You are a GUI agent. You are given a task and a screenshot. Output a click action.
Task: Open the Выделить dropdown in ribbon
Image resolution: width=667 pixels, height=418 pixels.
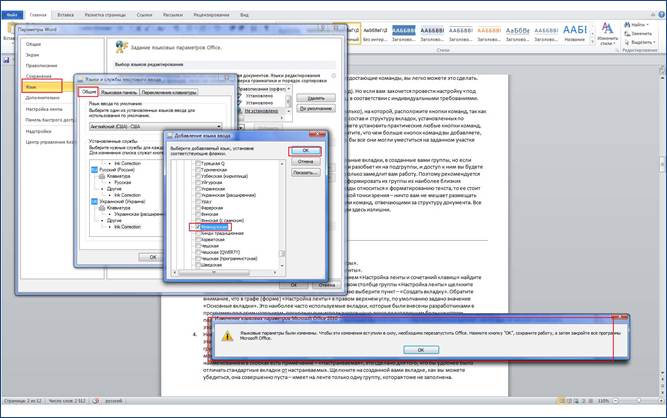pos(642,43)
